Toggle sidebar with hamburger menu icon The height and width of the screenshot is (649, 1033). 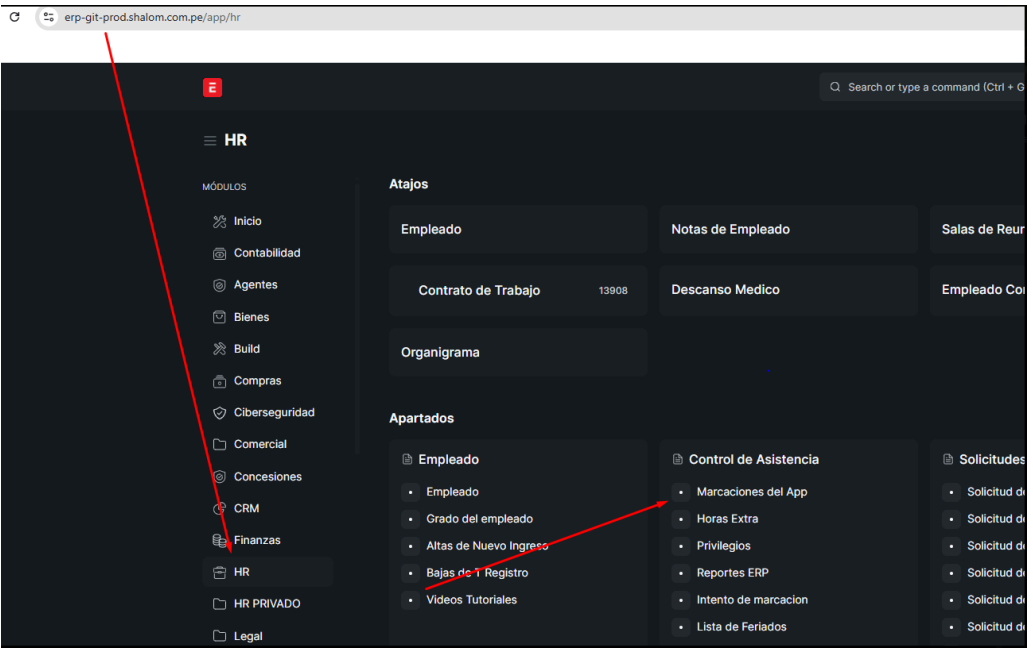[x=210, y=141]
